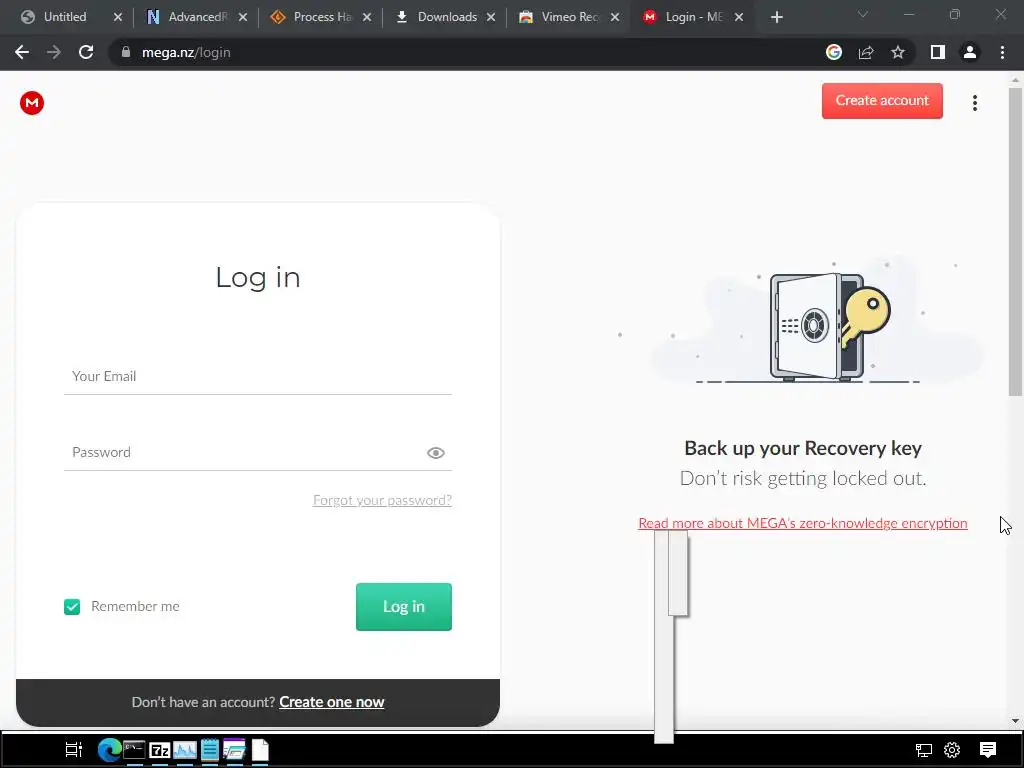Open the Chrome profile menu
This screenshot has height=768, width=1024.
(x=970, y=52)
